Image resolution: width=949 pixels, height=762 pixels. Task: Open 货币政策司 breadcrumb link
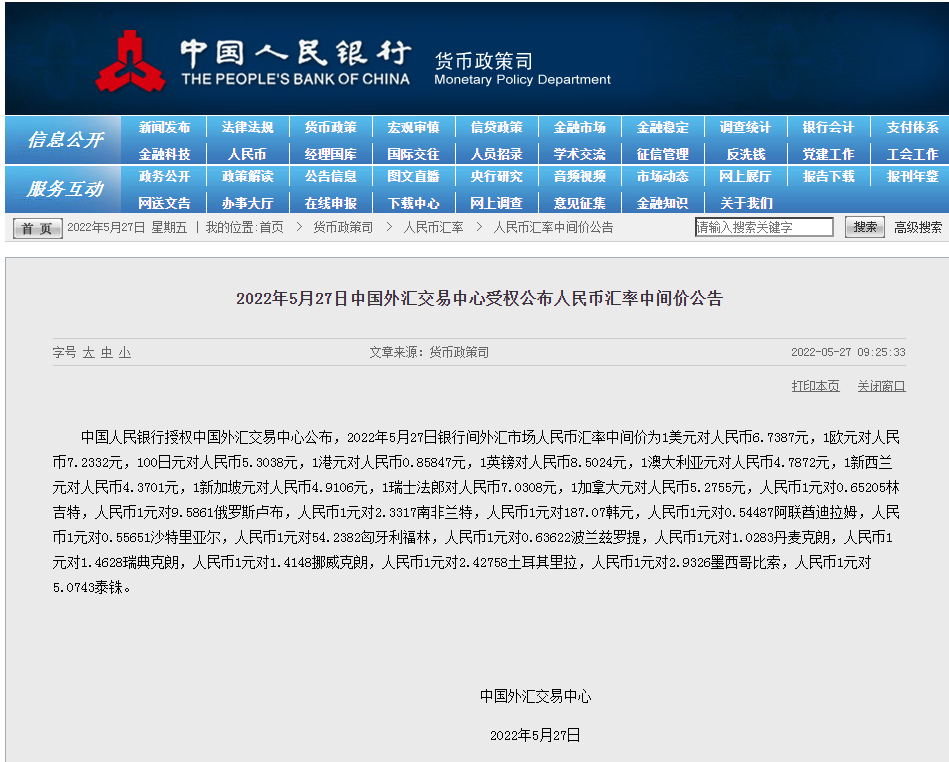tap(343, 228)
